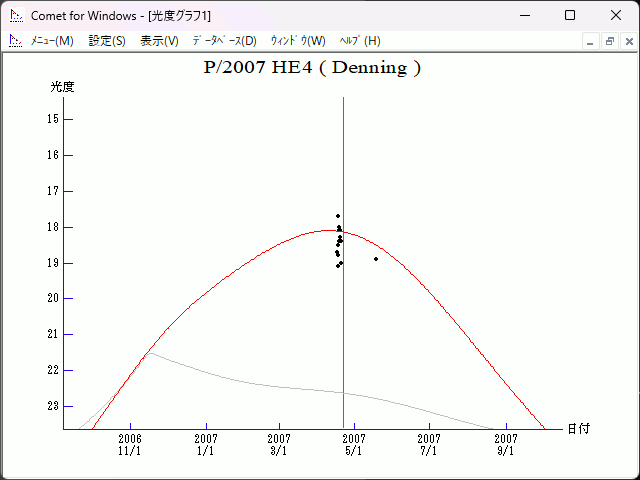Screen dimensions: 640x480
Task: Click the graph title P/2007 HE4 (Denning)
Action: point(311,68)
